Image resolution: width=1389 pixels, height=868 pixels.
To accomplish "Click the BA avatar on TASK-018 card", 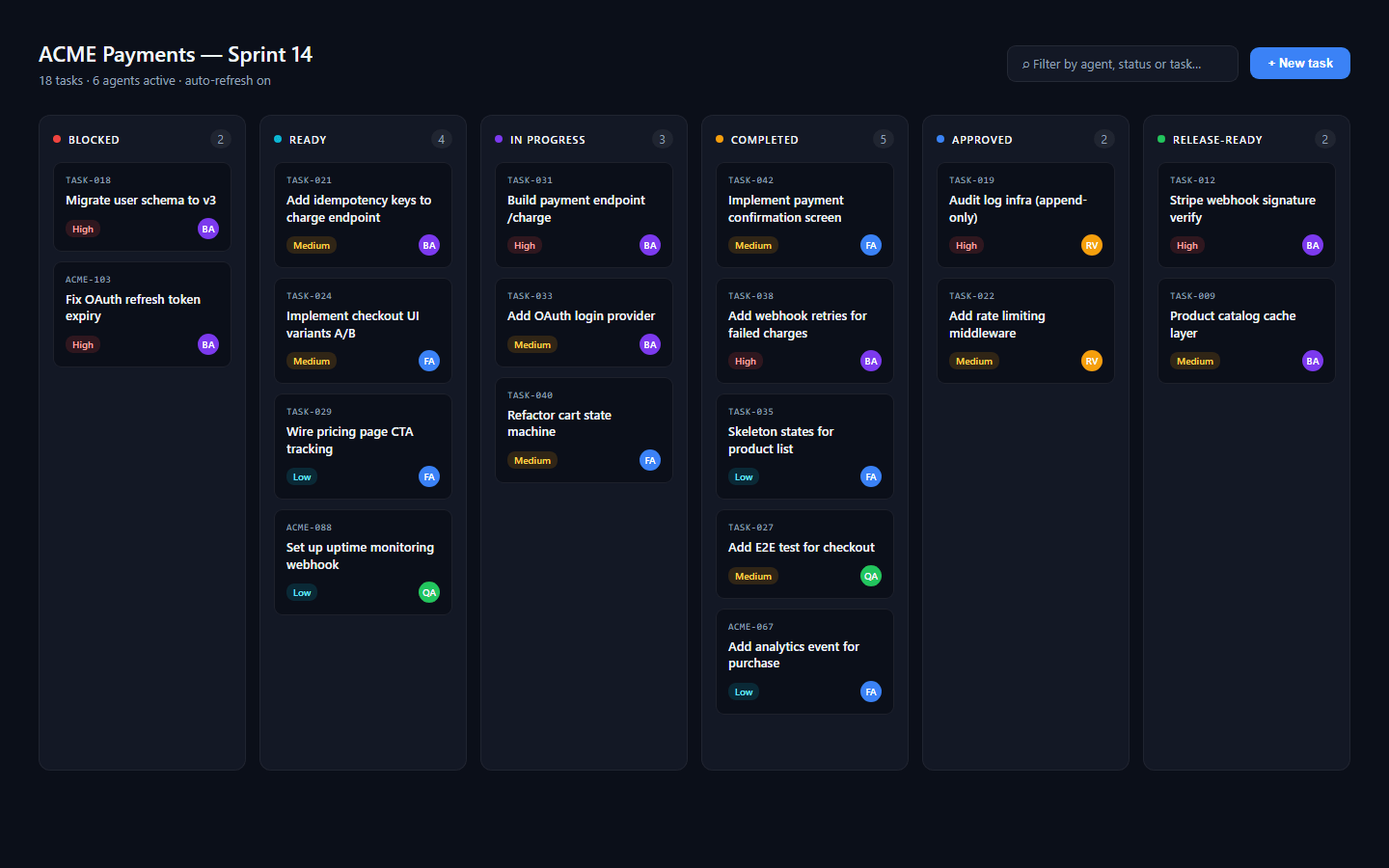I will pyautogui.click(x=208, y=229).
